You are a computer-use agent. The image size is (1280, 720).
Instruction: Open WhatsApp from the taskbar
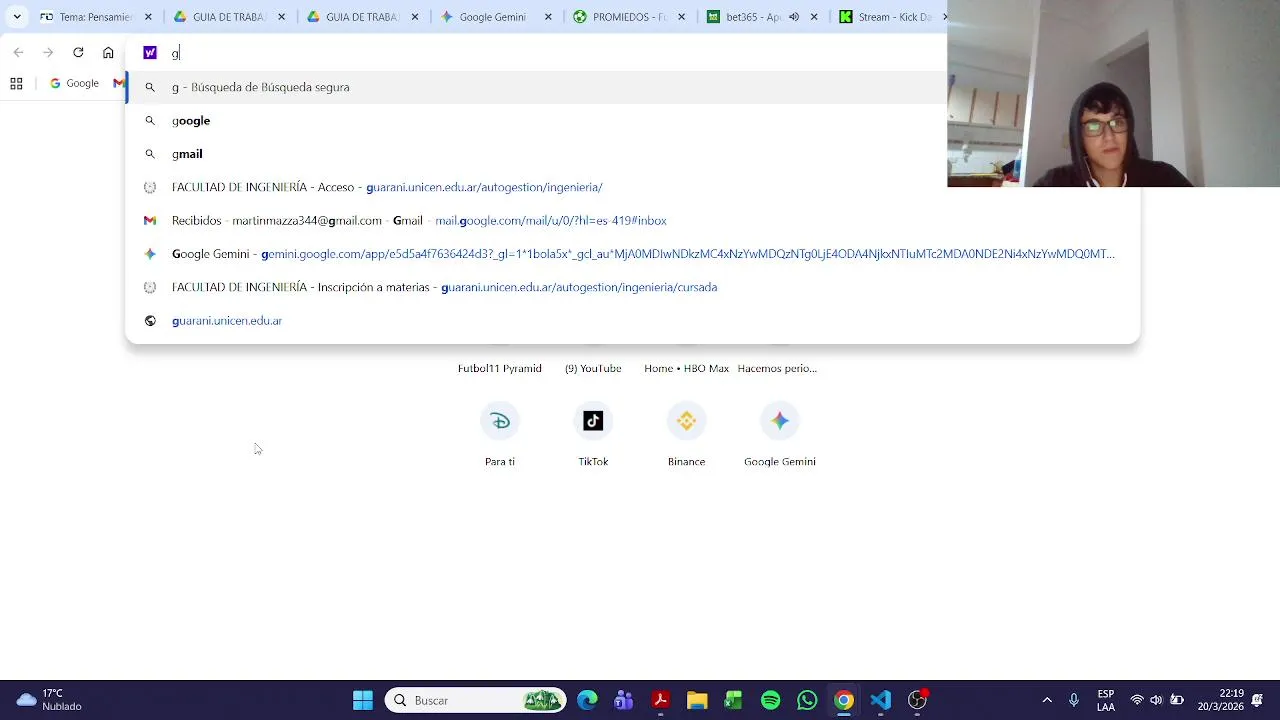[807, 700]
